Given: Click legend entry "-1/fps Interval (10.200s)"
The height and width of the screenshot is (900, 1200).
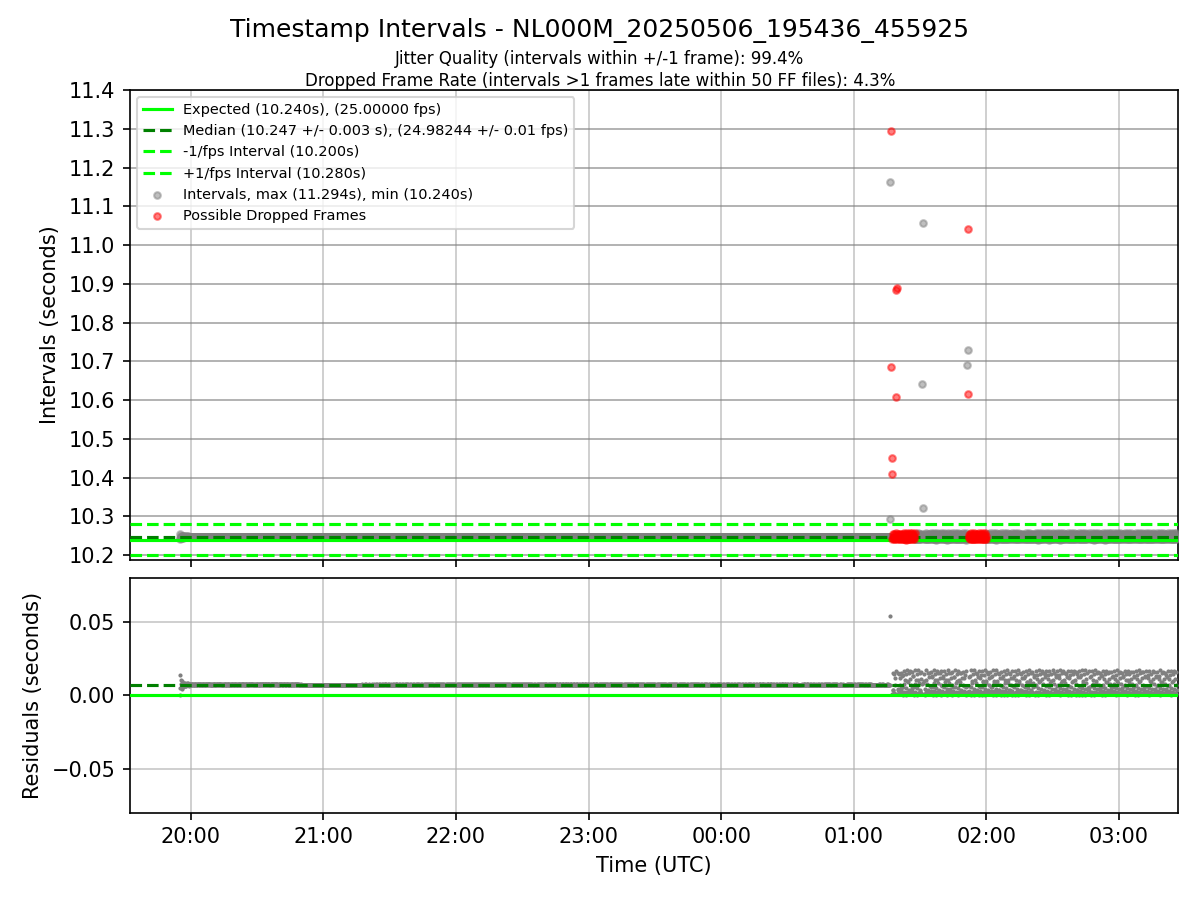Looking at the screenshot, I should (271, 151).
